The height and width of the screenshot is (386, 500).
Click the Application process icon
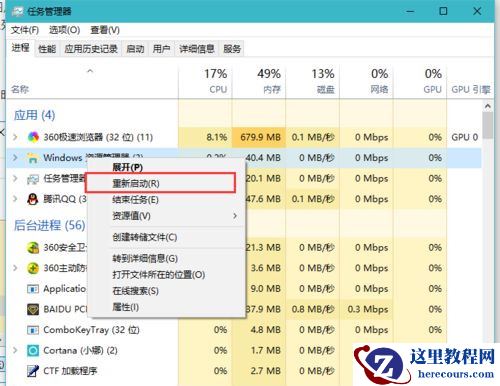tap(33, 289)
